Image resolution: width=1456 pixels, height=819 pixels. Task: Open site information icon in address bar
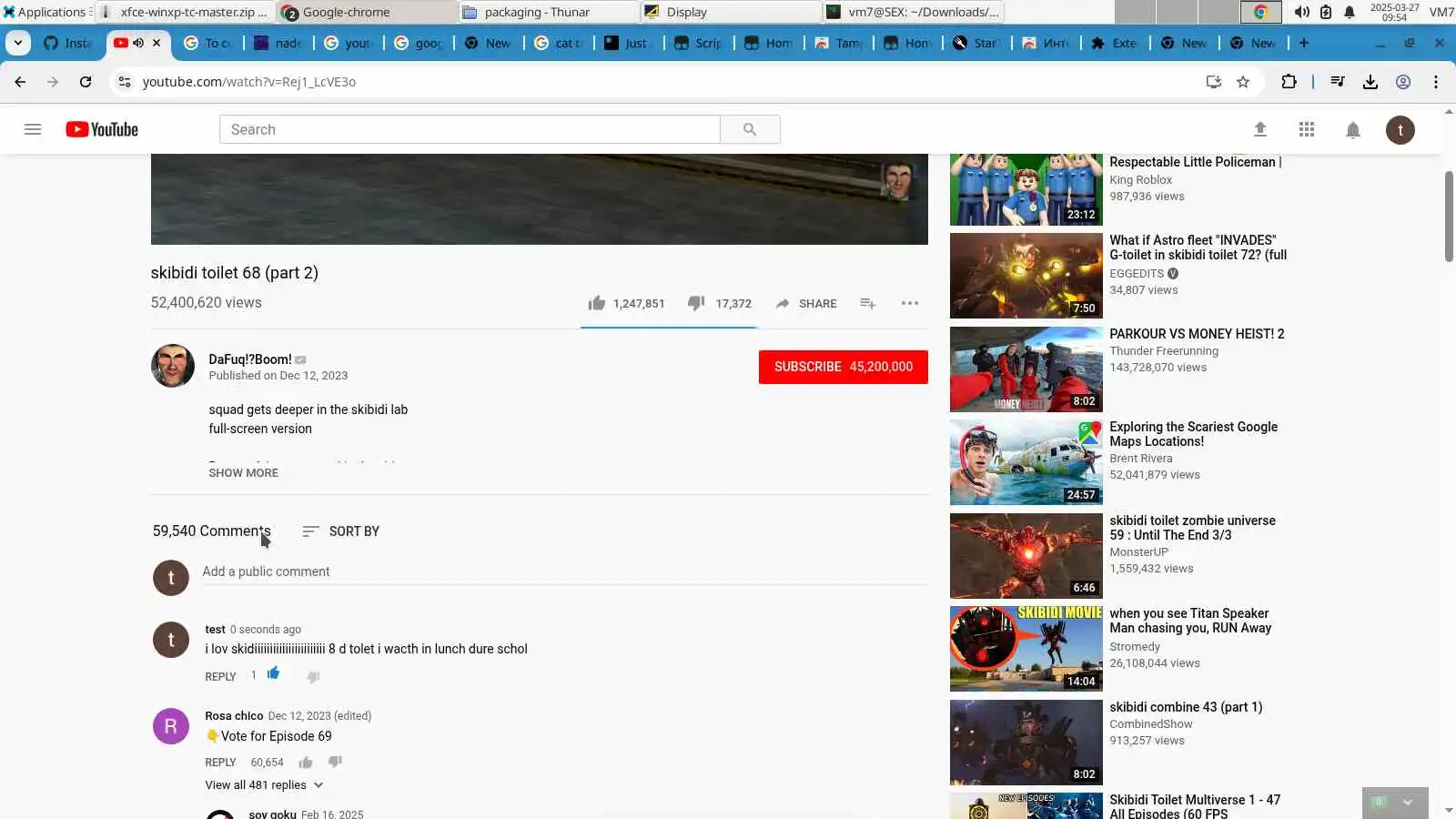pyautogui.click(x=125, y=82)
